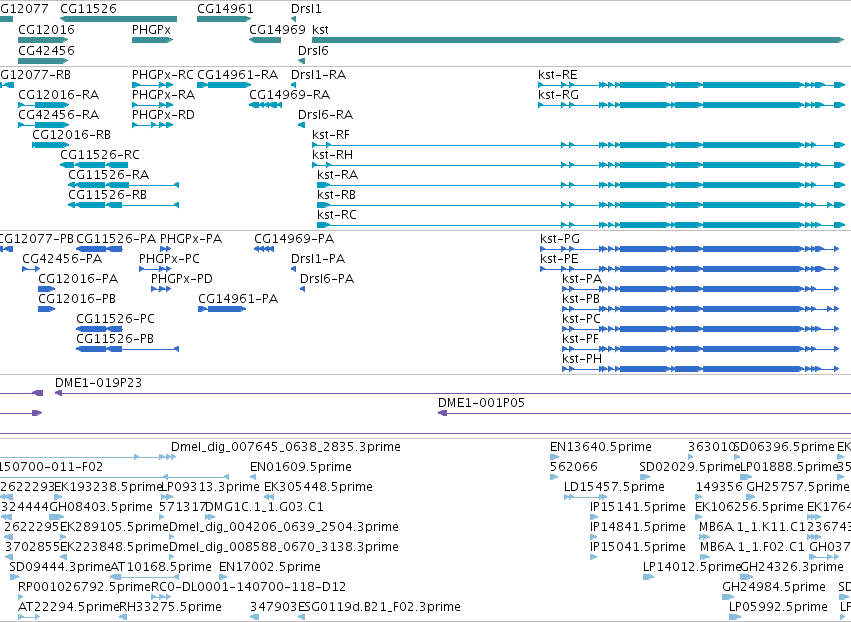This screenshot has width=851, height=622.
Task: Open transcript kst-RE
Action: [557, 74]
